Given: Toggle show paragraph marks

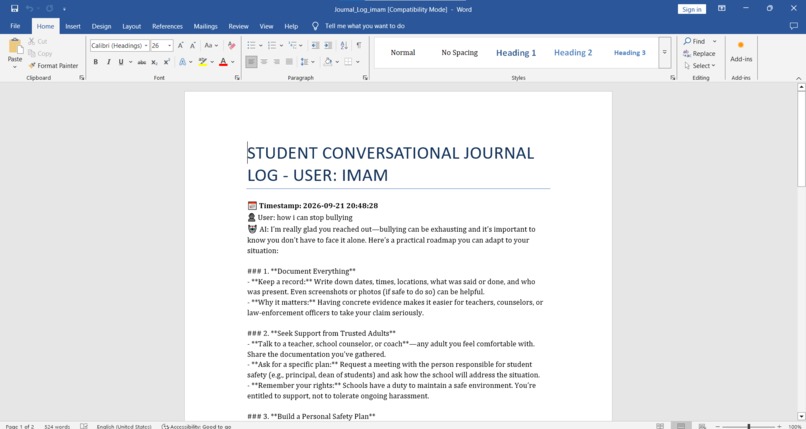Looking at the screenshot, I should click(x=359, y=46).
